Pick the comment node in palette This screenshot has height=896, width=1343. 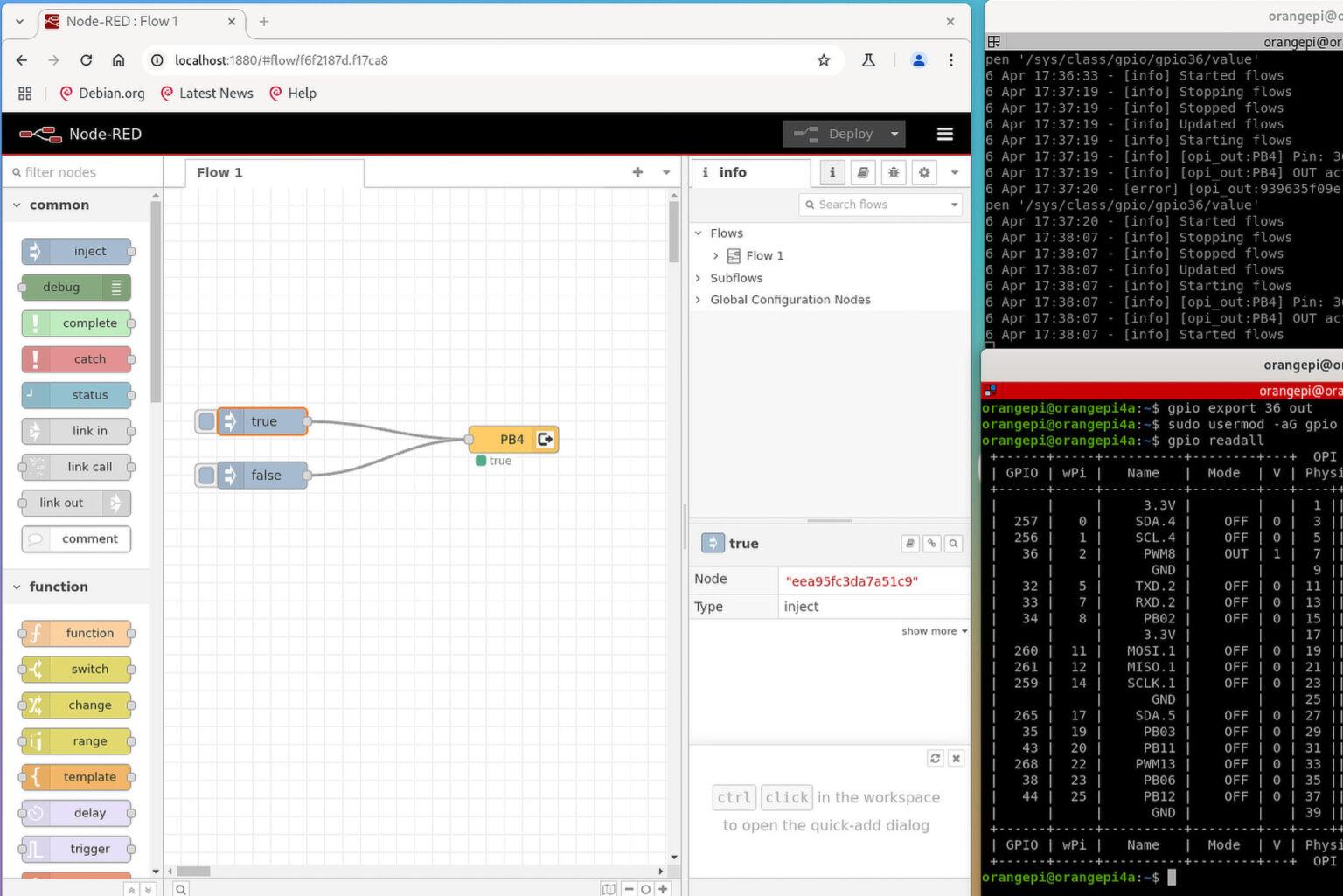pyautogui.click(x=77, y=539)
